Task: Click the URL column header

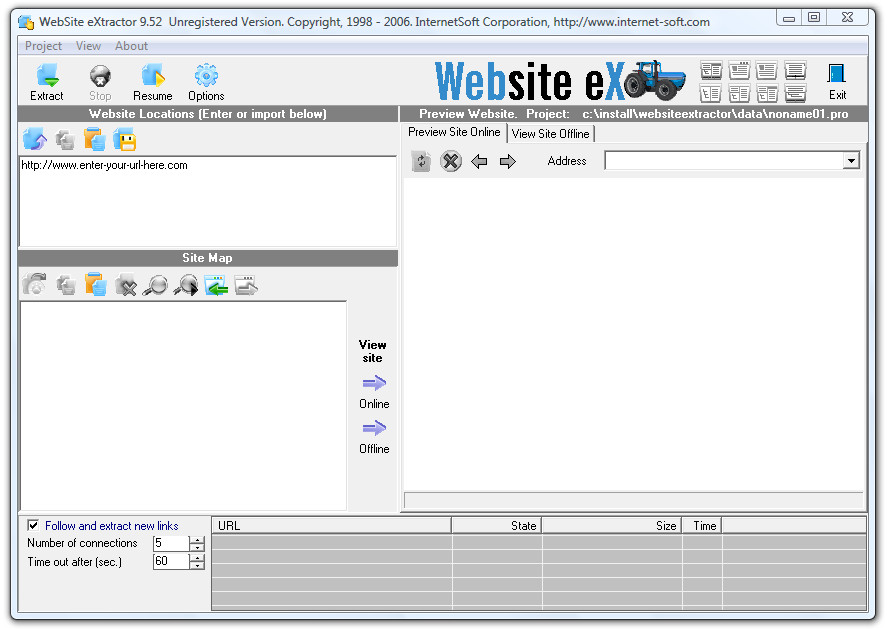Action: (x=331, y=525)
